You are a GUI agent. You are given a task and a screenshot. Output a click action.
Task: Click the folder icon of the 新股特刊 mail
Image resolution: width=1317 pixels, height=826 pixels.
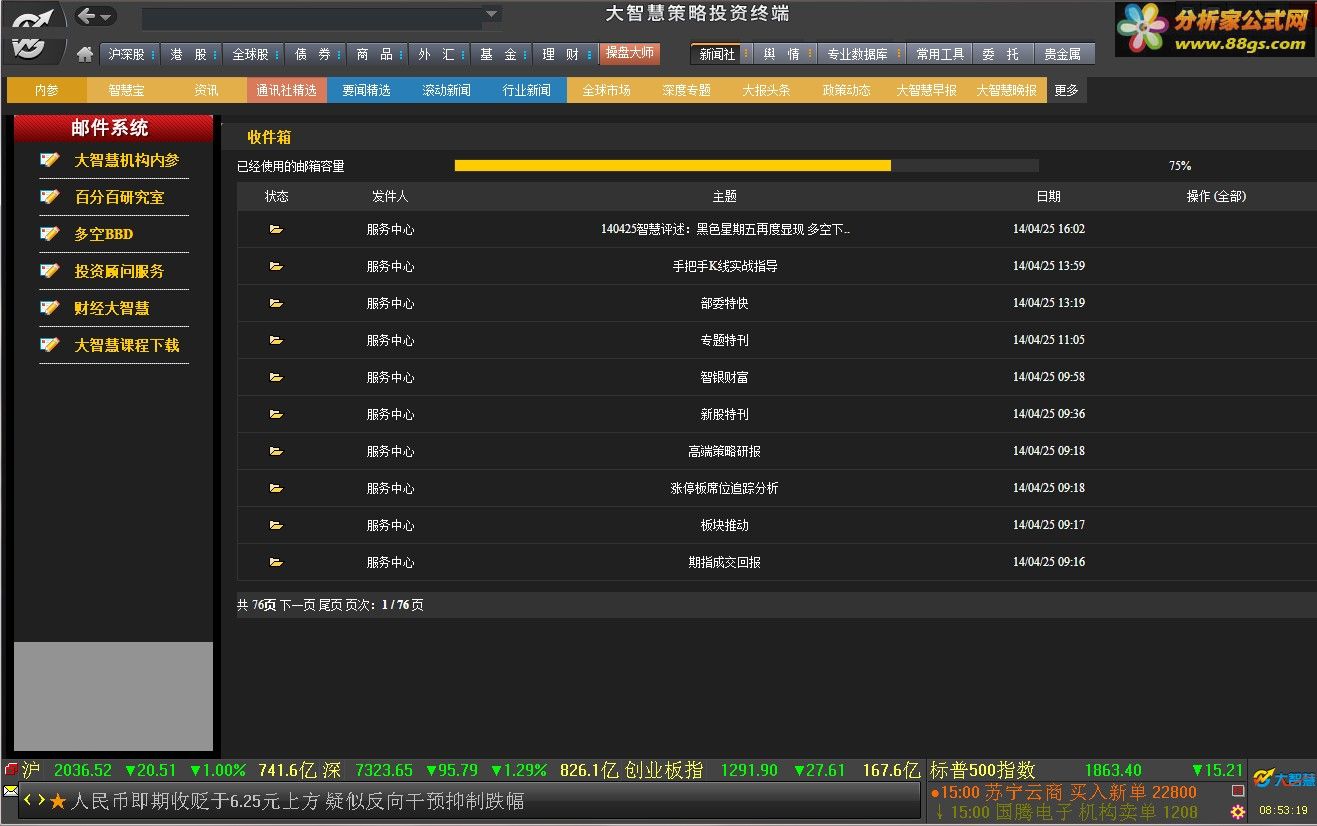point(276,414)
